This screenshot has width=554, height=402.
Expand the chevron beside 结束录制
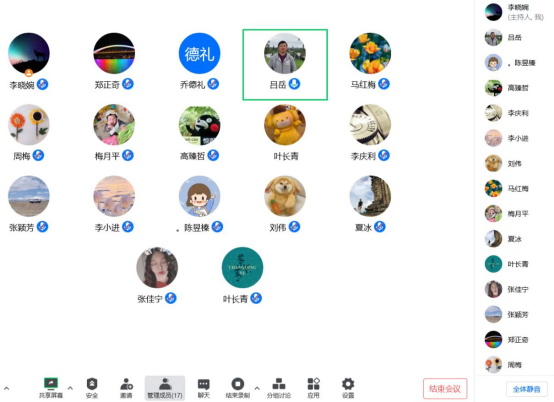(257, 388)
